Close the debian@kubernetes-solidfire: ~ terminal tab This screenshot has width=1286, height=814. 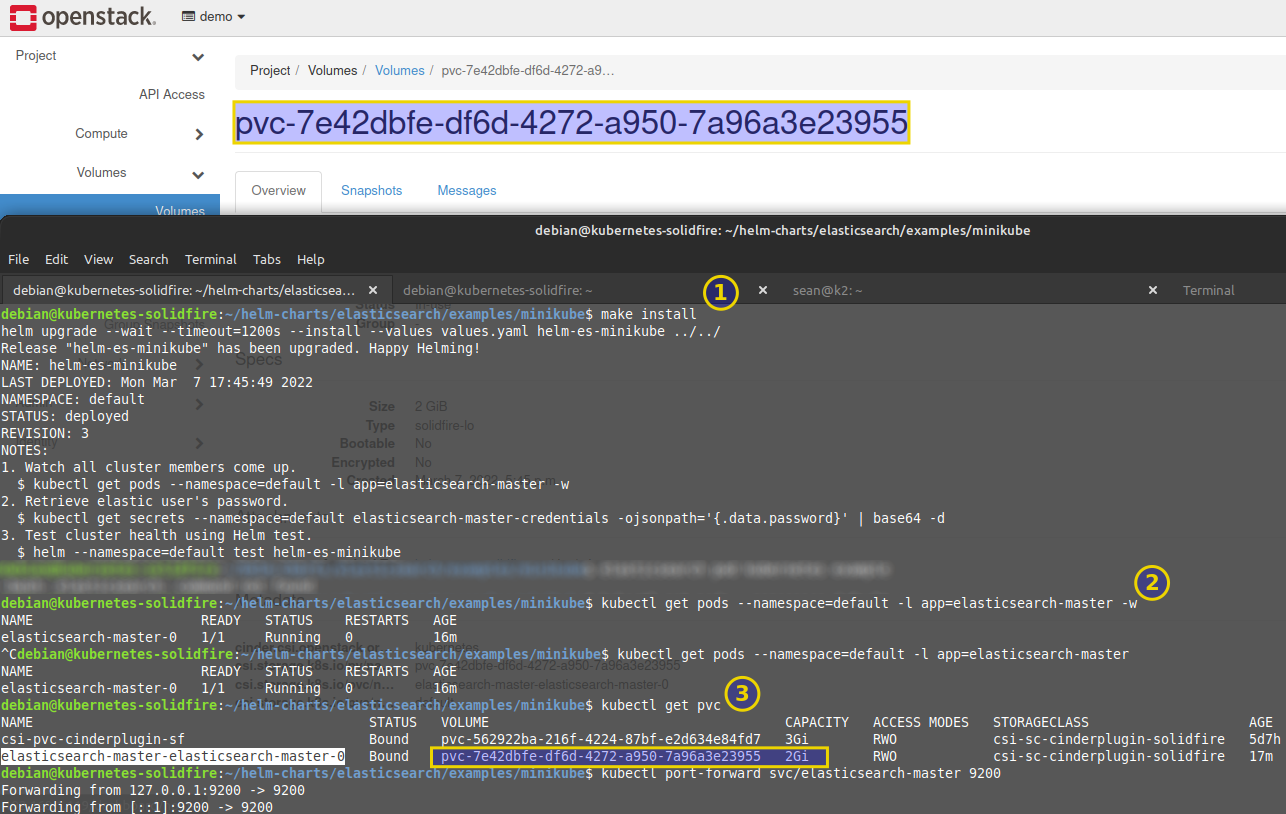tap(762, 291)
